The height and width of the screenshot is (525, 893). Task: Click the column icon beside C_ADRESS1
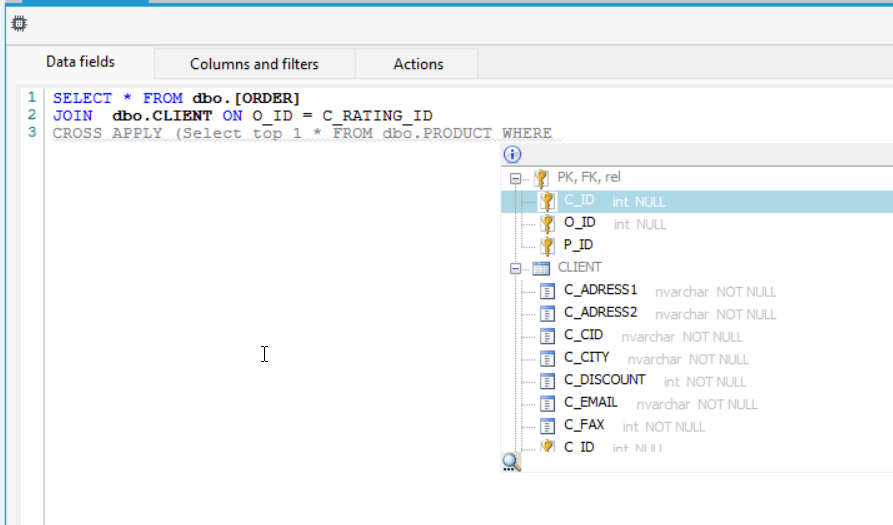pos(547,291)
